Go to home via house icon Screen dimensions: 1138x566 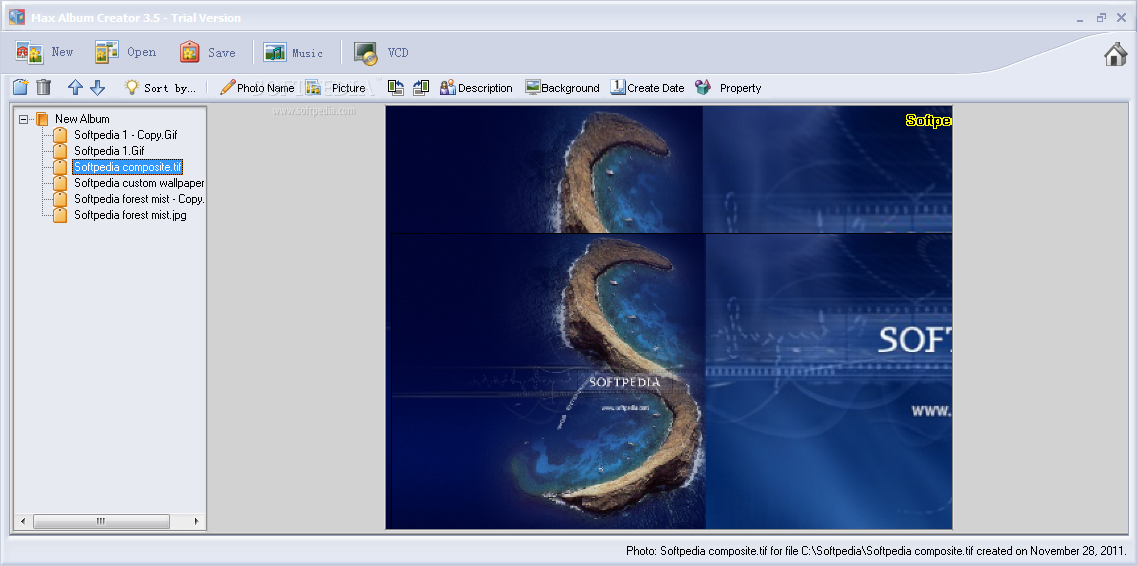[x=1116, y=54]
